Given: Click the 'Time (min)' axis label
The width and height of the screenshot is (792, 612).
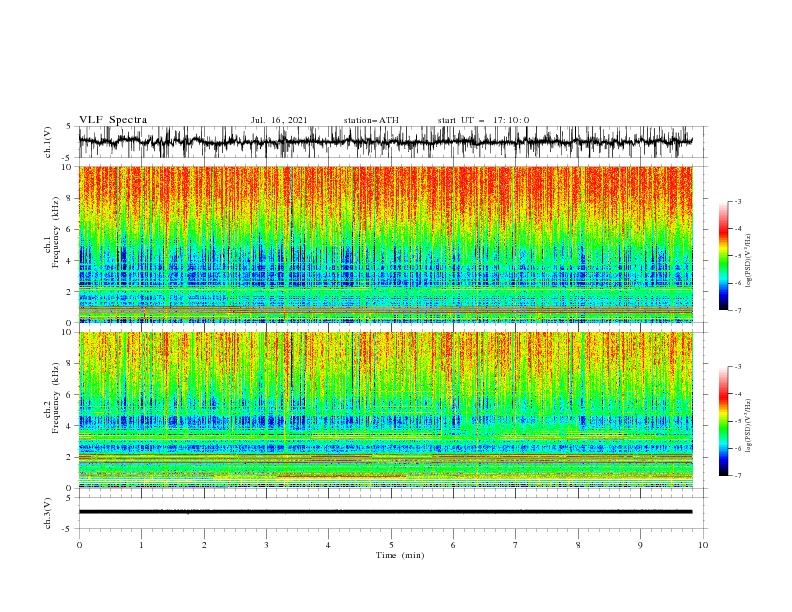Looking at the screenshot, I should [x=400, y=555].
